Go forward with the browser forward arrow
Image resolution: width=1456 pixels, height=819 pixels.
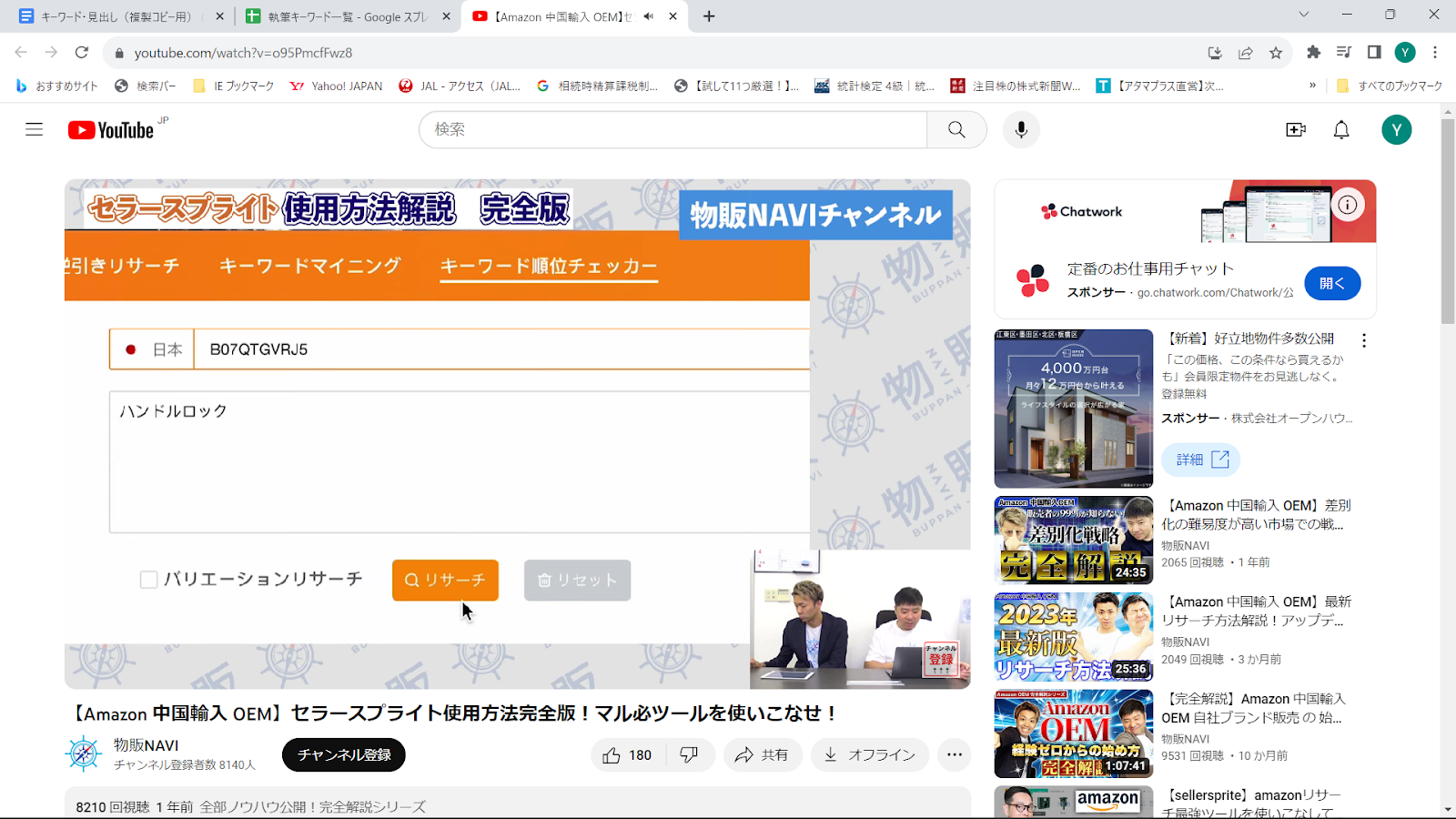click(x=52, y=53)
